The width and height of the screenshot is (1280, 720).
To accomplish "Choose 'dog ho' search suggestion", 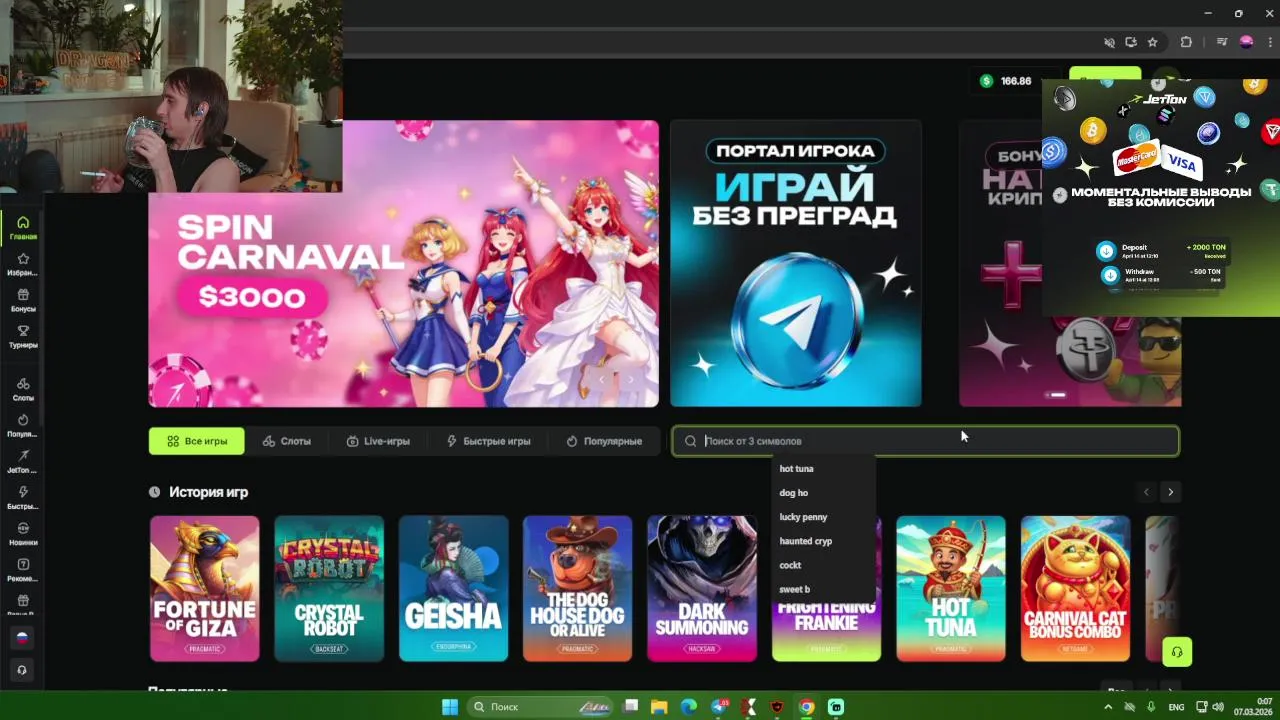I will 794,493.
